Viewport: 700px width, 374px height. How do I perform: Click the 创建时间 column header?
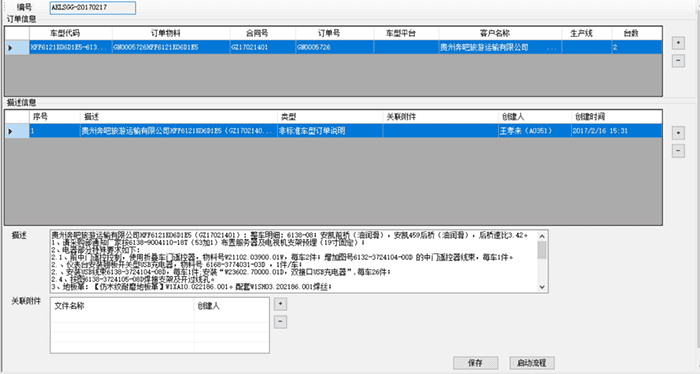point(617,117)
